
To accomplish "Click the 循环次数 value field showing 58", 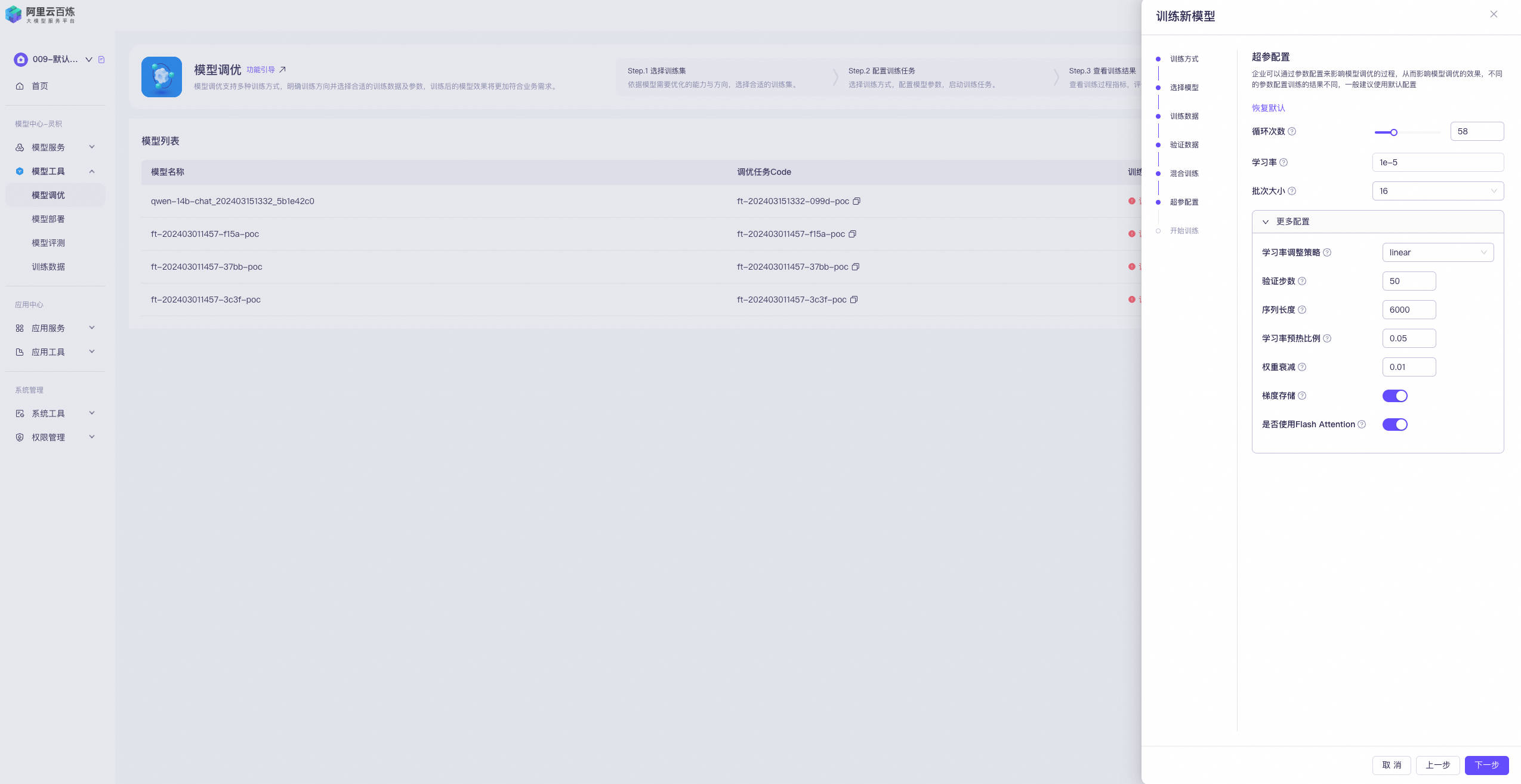I will click(1477, 131).
